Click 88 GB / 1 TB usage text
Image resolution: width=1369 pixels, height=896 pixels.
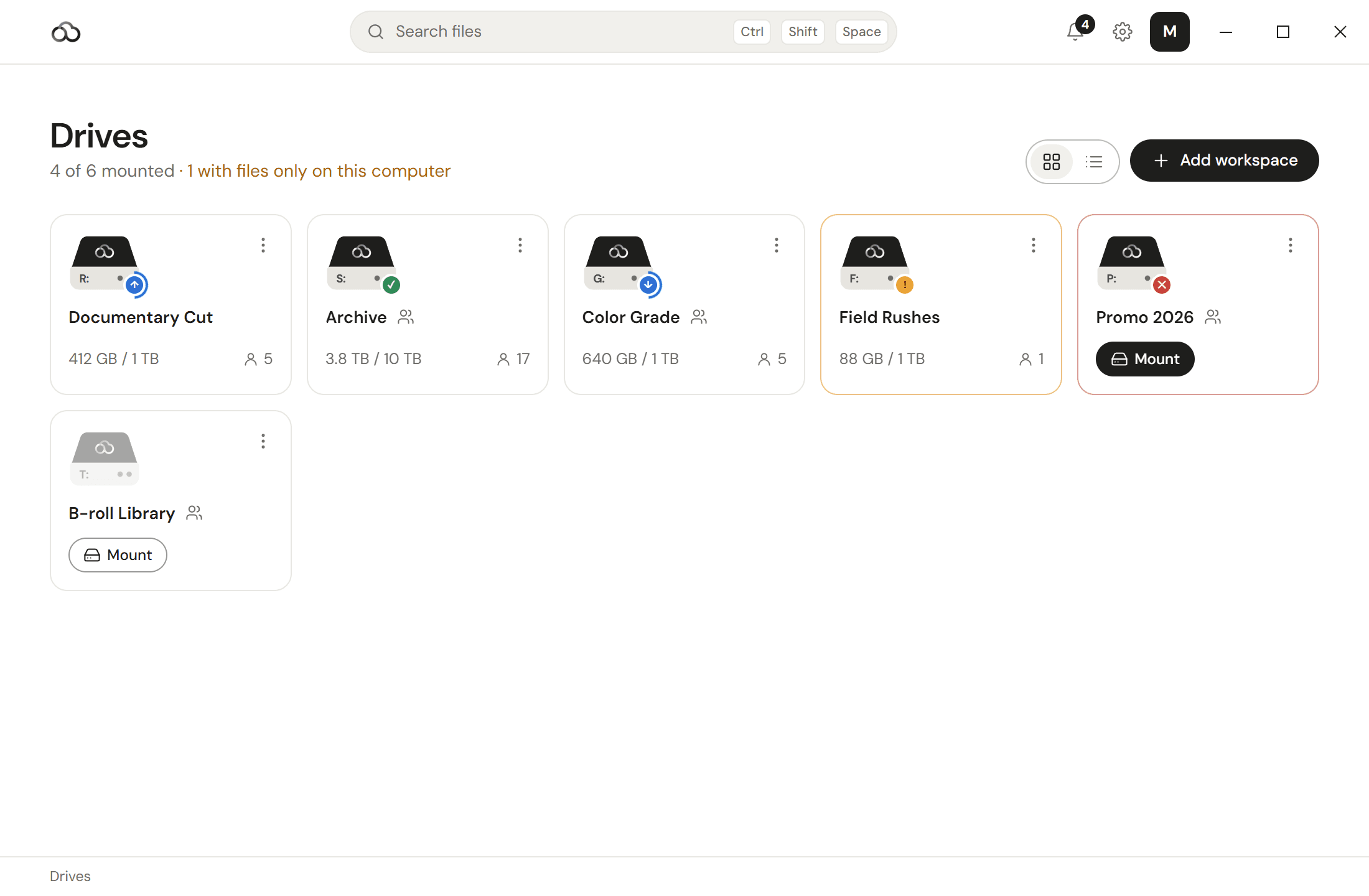pos(882,359)
